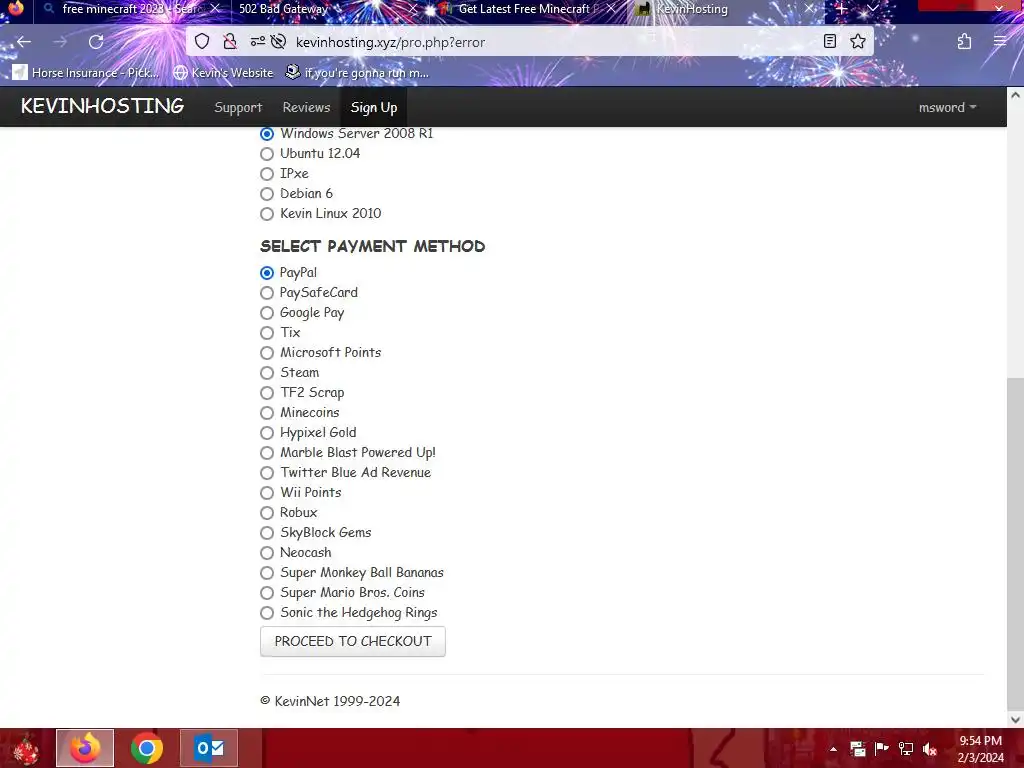Open the Extensions puzzle icon
Screen dimensions: 1024x768
coord(965,42)
